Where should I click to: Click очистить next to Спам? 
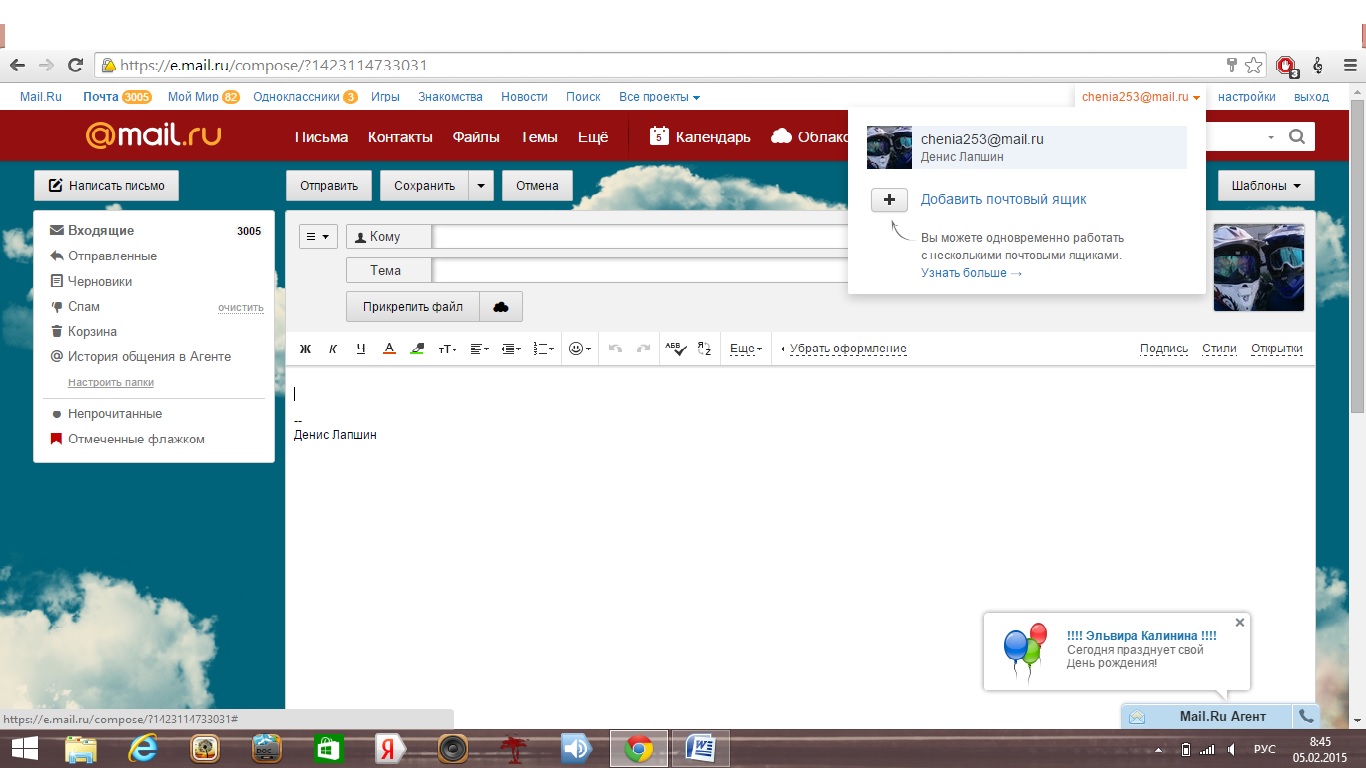point(241,308)
